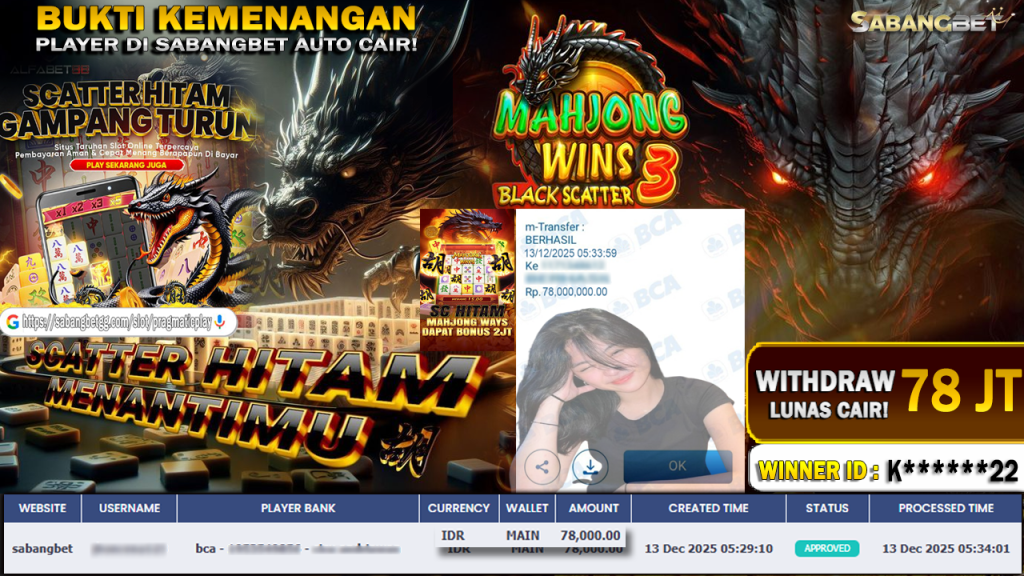Viewport: 1024px width, 576px height.
Task: Click the Play Sekarang Juga button
Action: (122, 164)
